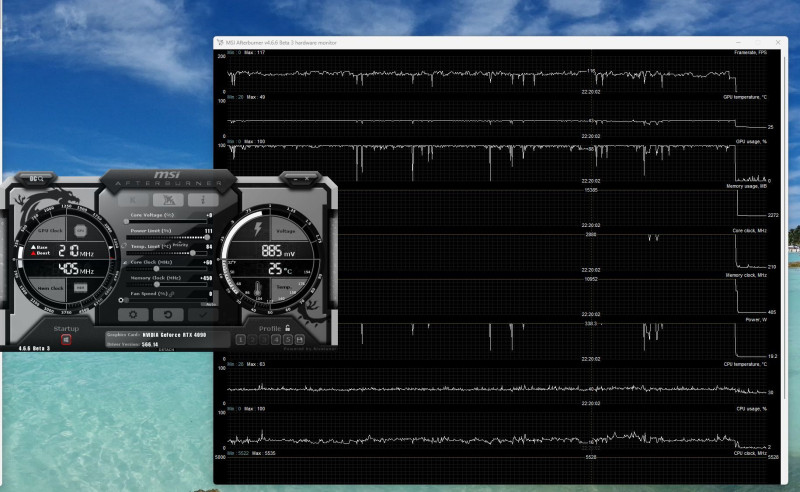Click the Kombustor 'K' button
Screen dimensions: 800x492
[x=133, y=200]
